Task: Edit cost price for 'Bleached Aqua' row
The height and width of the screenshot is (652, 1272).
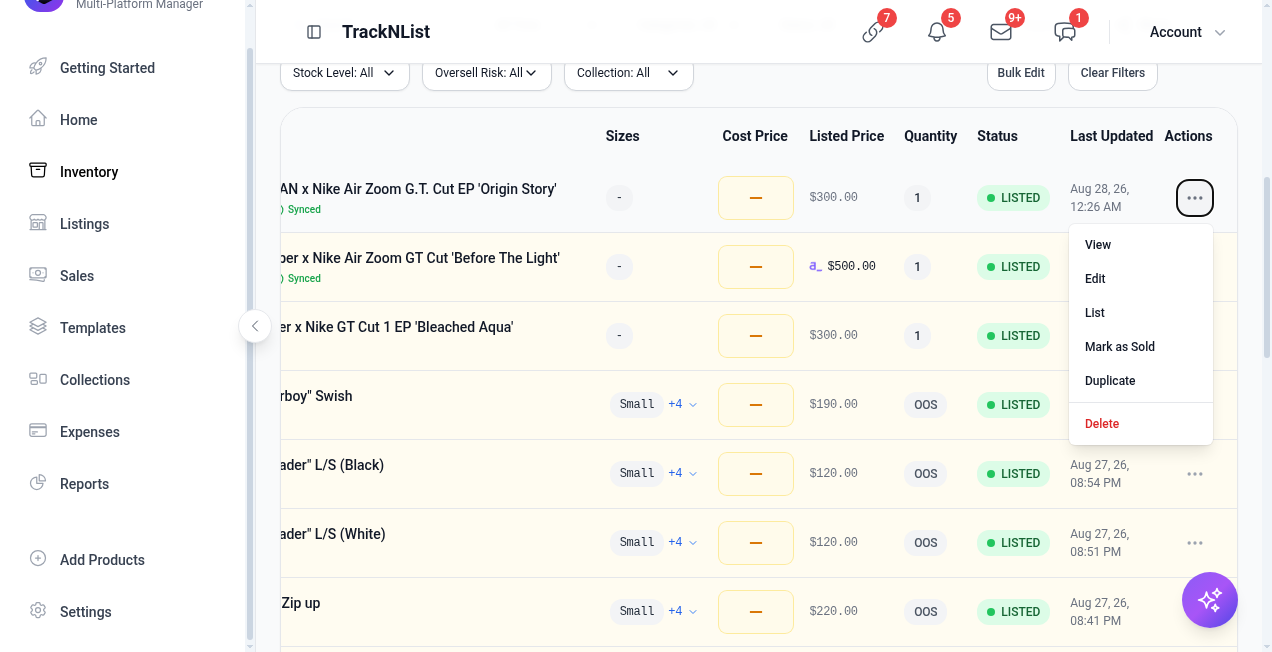Action: (756, 336)
